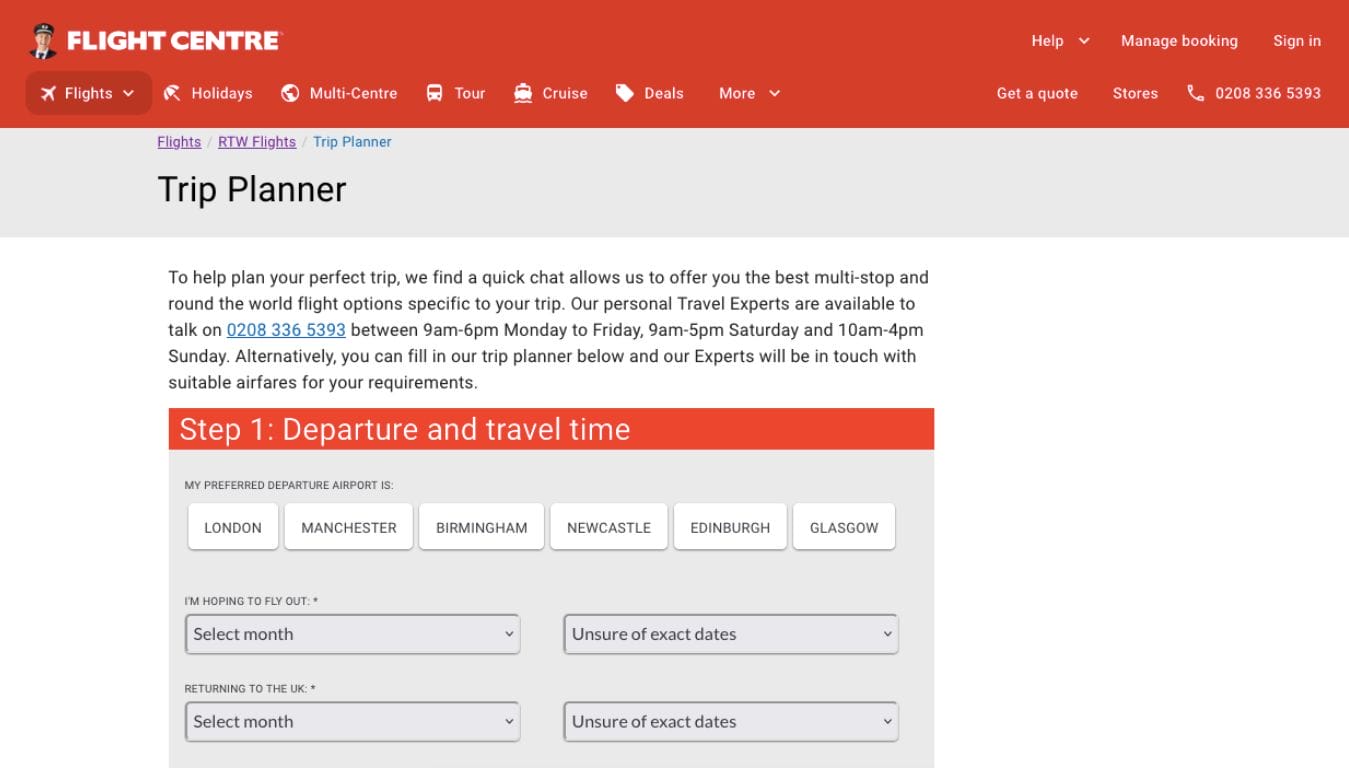
Task: Click the 0208 336 5393 link in paragraph
Action: (286, 330)
